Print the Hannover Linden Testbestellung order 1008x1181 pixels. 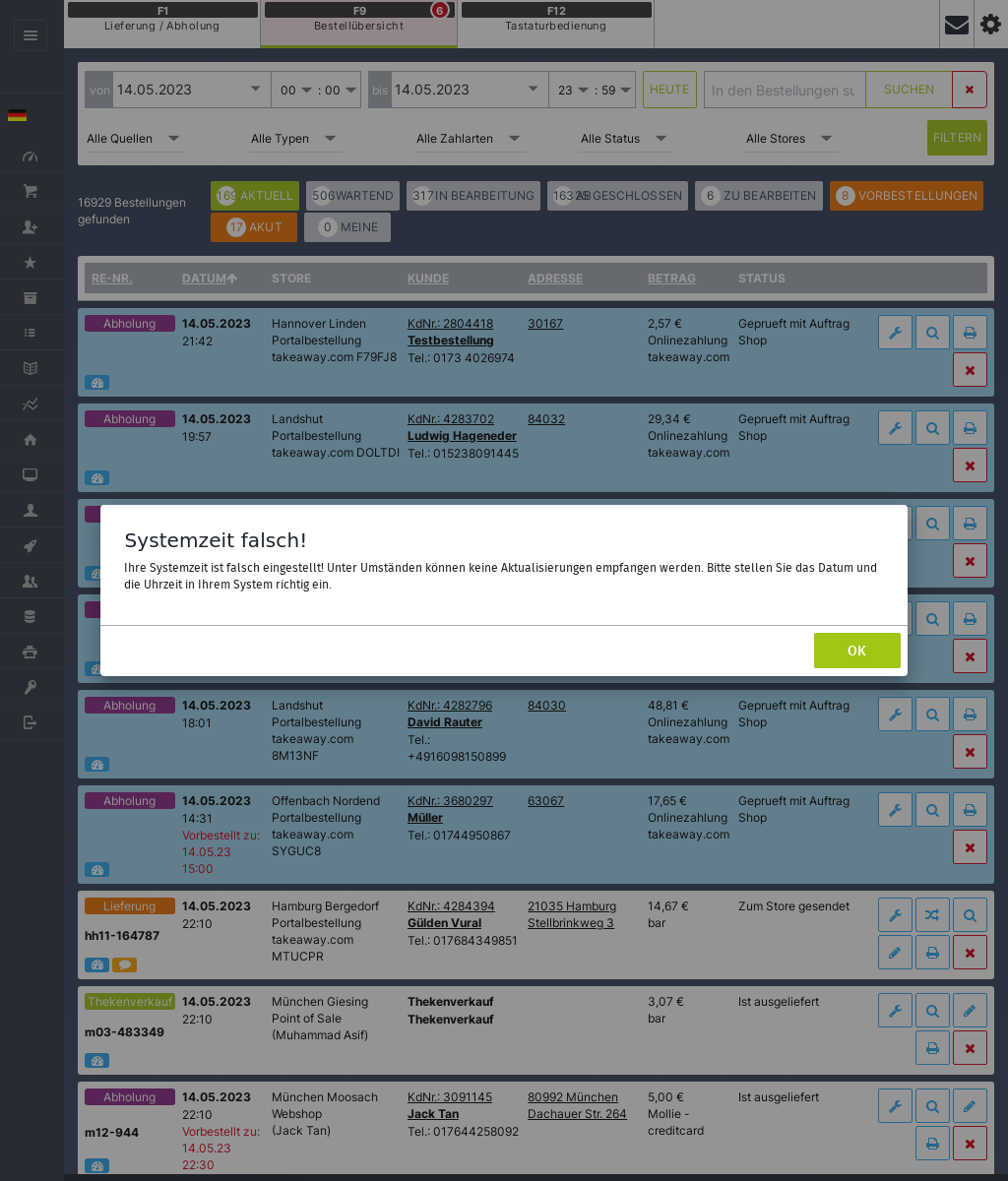pyautogui.click(x=970, y=333)
